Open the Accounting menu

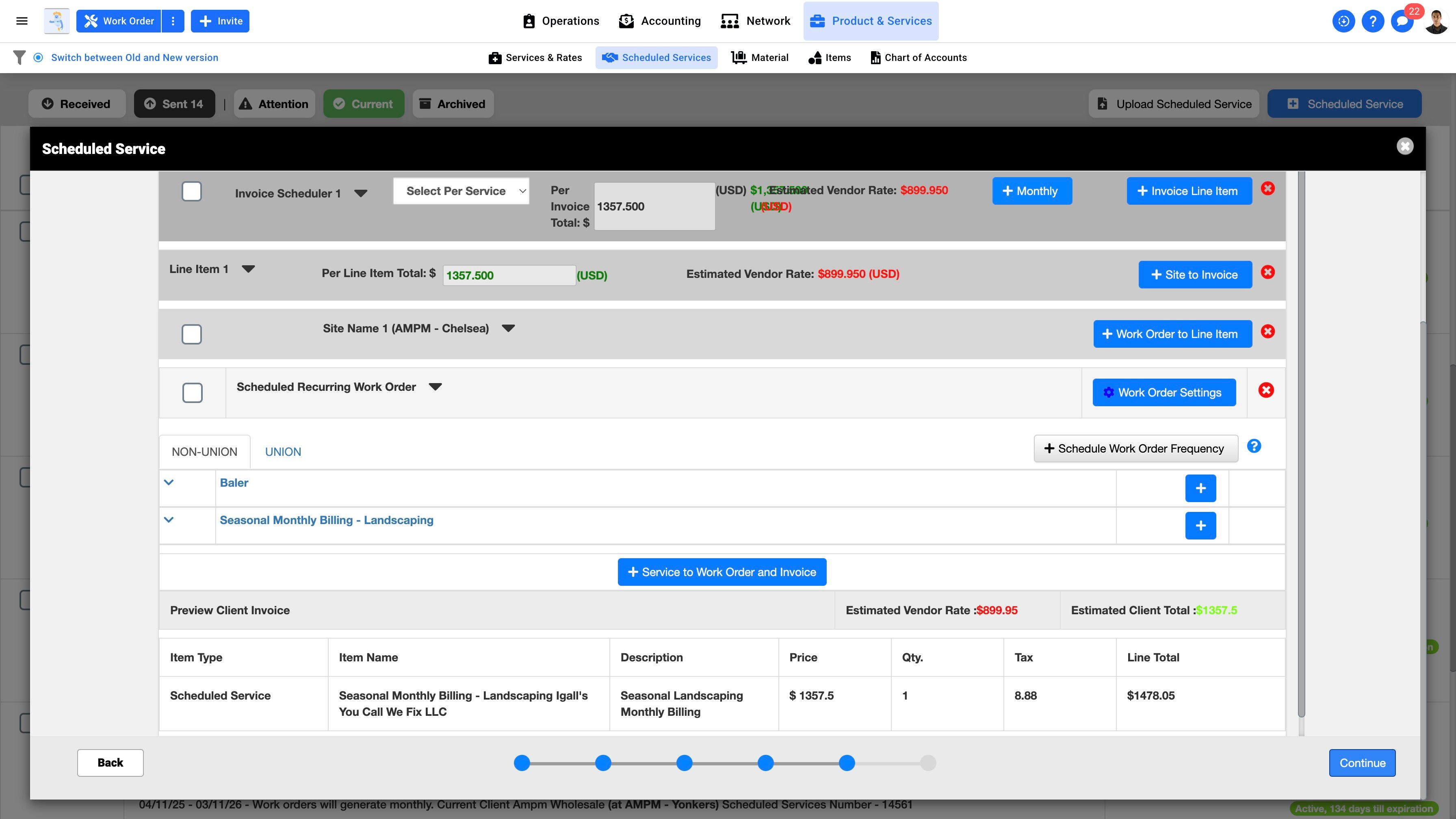coord(660,21)
